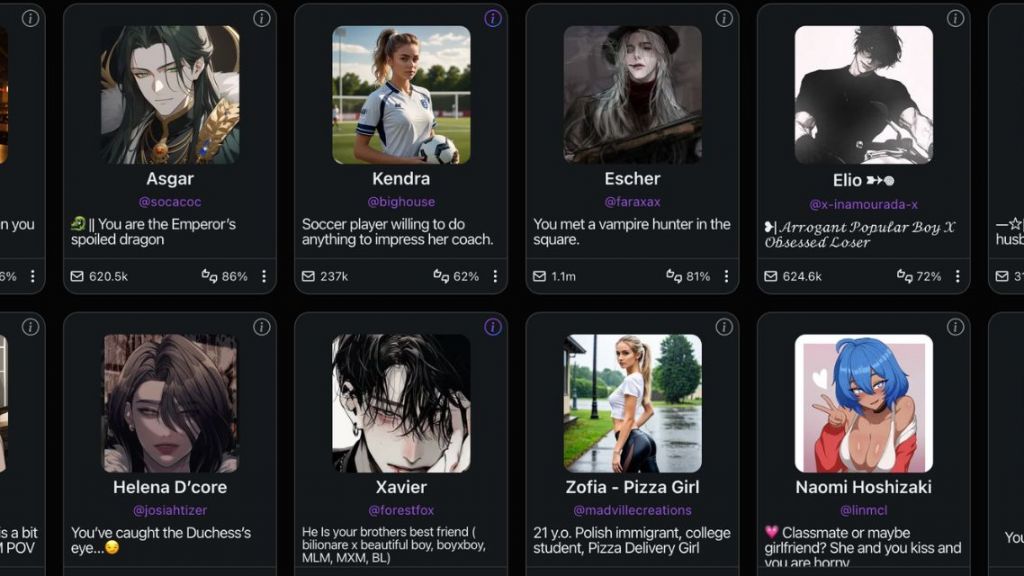The image size is (1024, 576).
Task: Show info for Zofia - Pizza Girl
Action: coord(724,327)
